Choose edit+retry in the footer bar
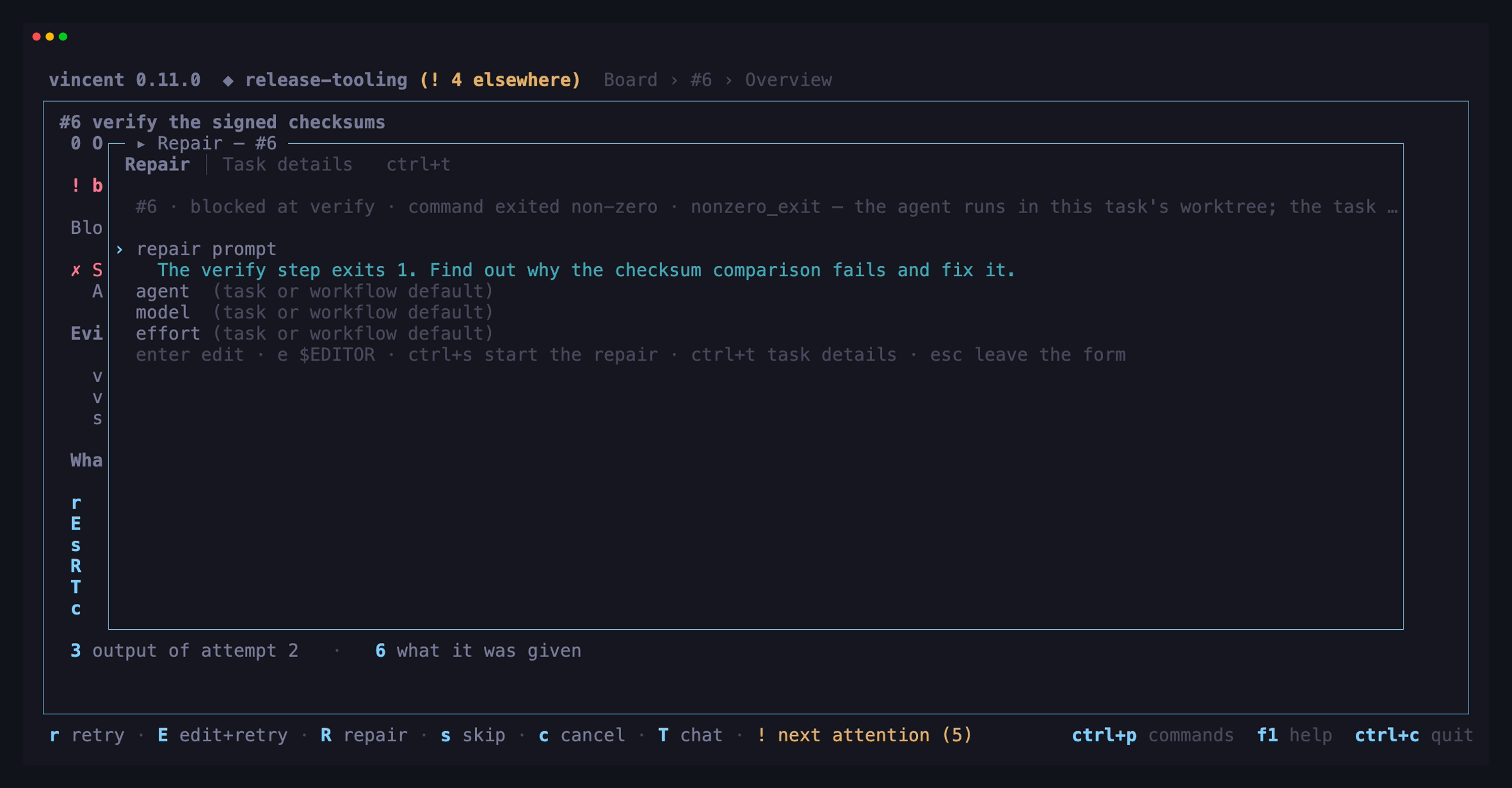1512x788 pixels. (222, 735)
